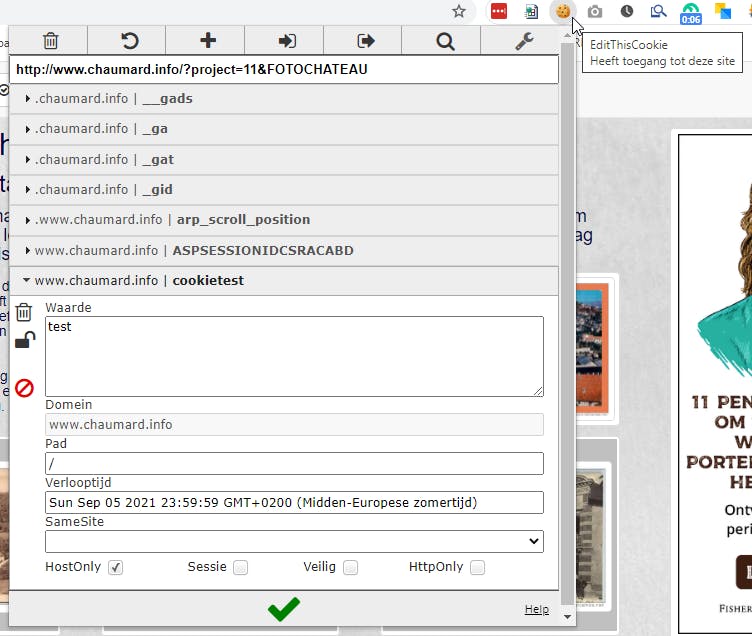This screenshot has height=636, width=752.
Task: Open the magnifier page search extension icon
Action: (658, 11)
